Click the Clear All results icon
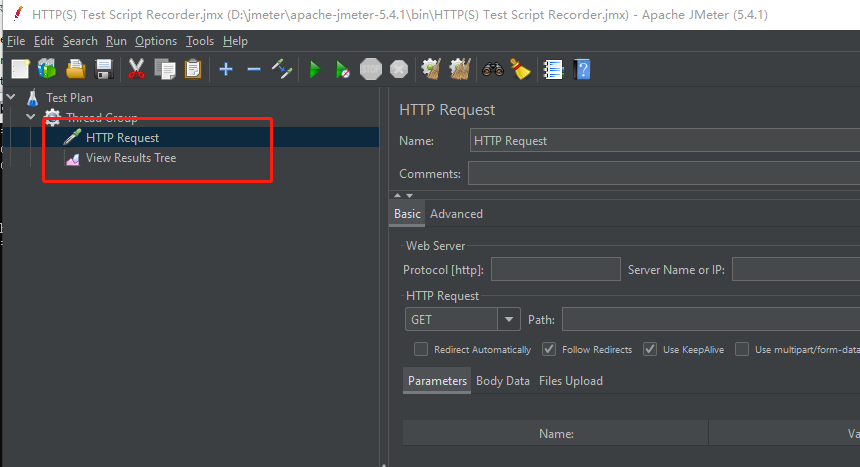The height and width of the screenshot is (467, 860). pyautogui.click(x=460, y=70)
